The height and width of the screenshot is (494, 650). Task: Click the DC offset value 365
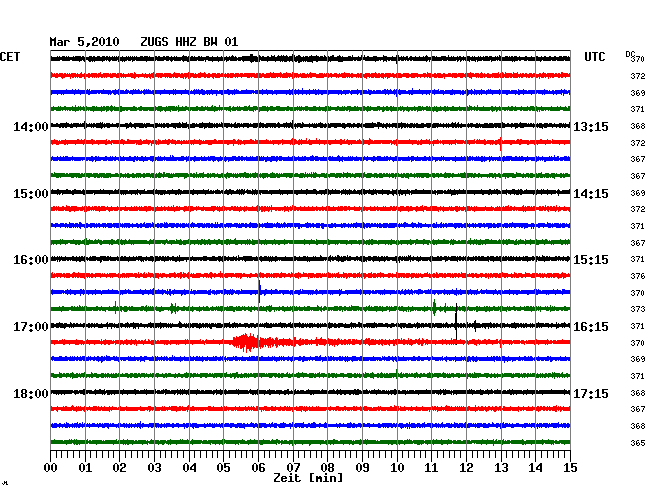[638, 443]
